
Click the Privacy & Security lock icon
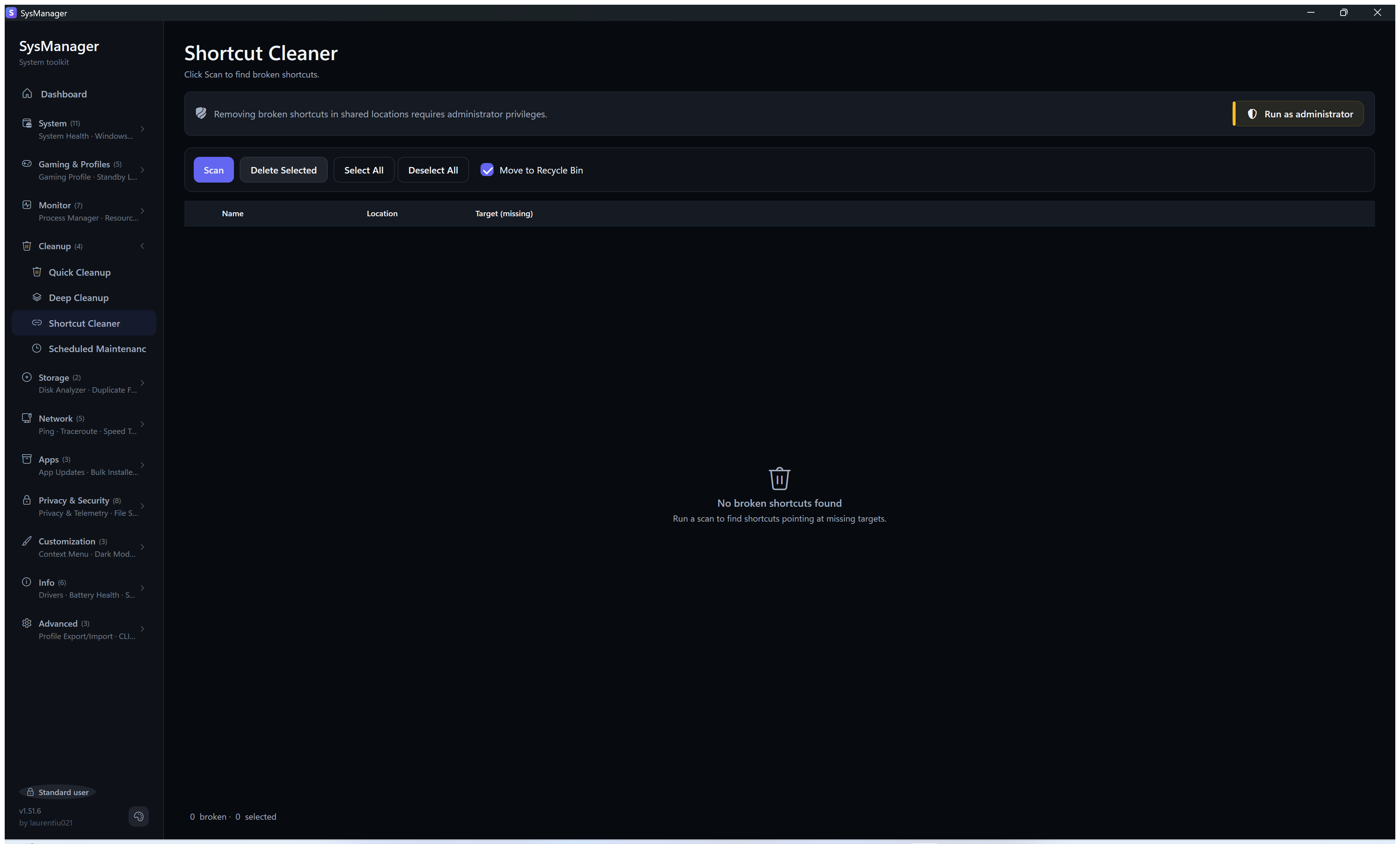pyautogui.click(x=27, y=500)
